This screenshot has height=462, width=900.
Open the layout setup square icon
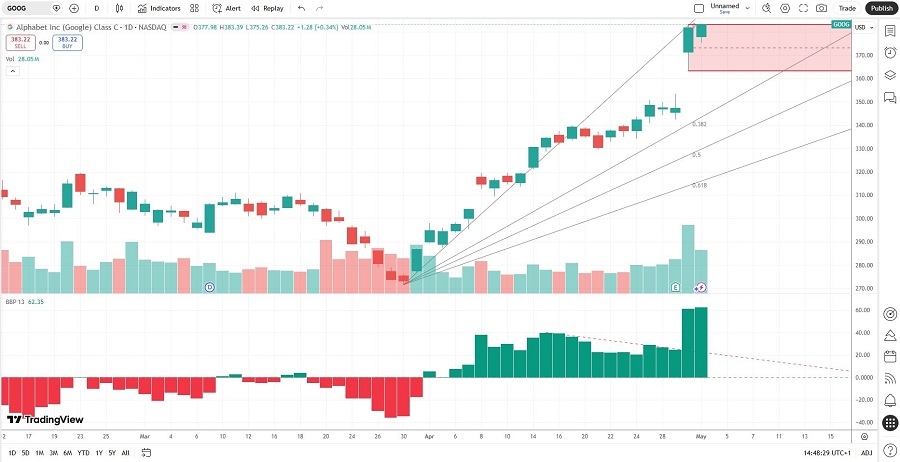pos(699,8)
